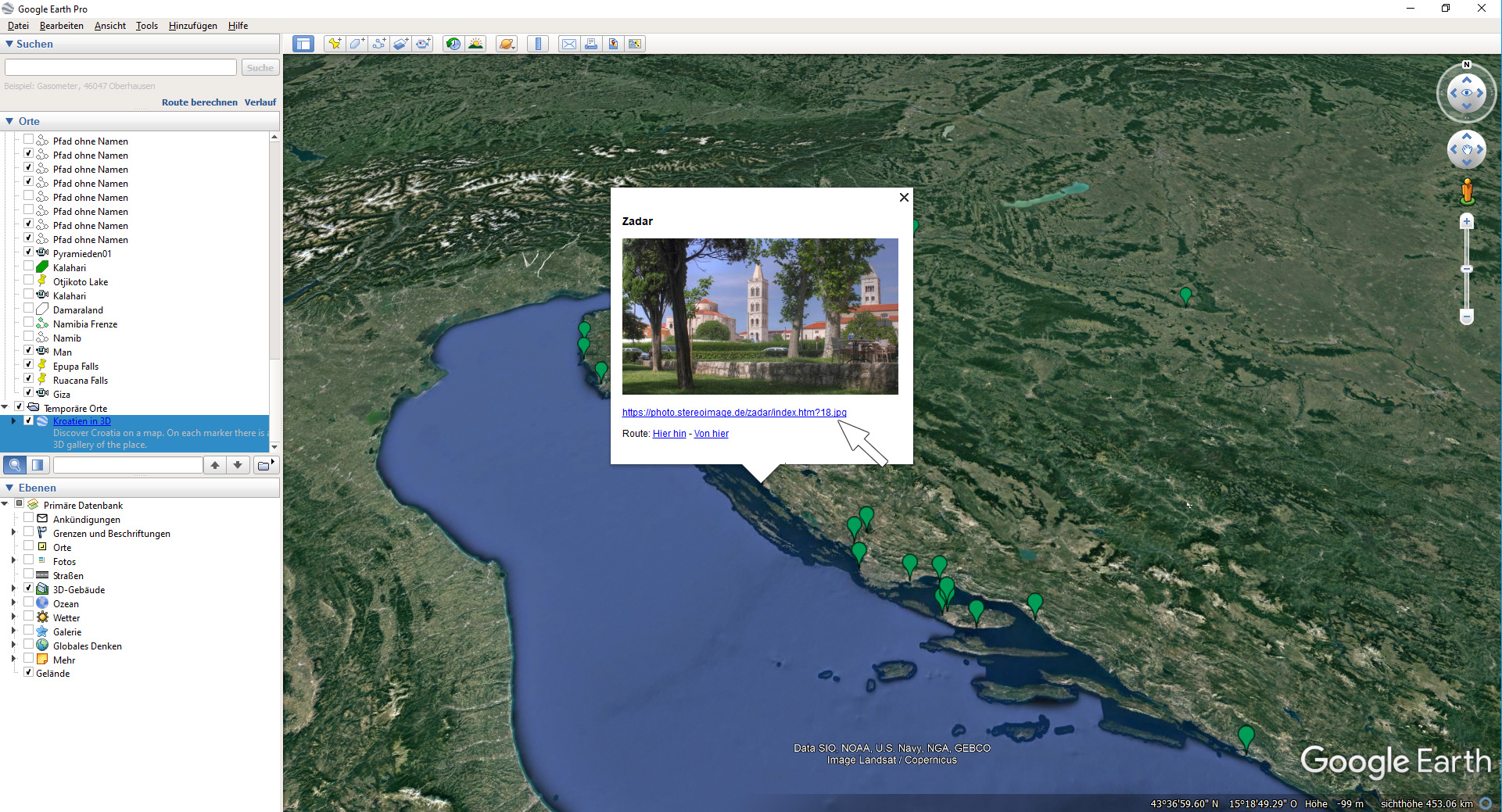This screenshot has height=812, width=1502.
Task: Zoom out with the minus button
Action: (1467, 317)
